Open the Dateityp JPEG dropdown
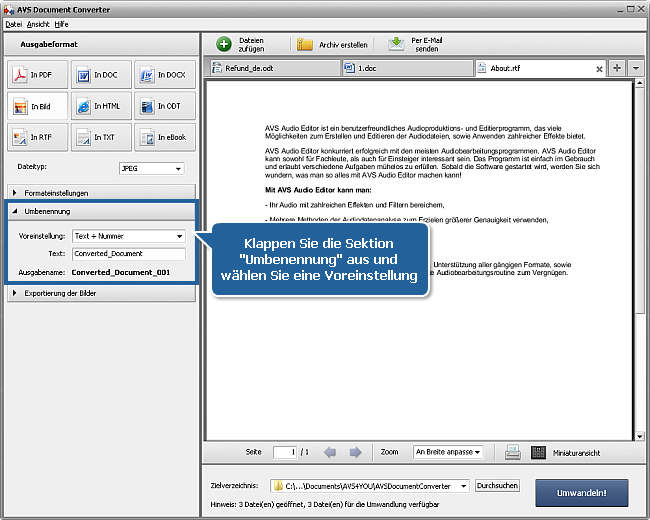 [x=152, y=168]
